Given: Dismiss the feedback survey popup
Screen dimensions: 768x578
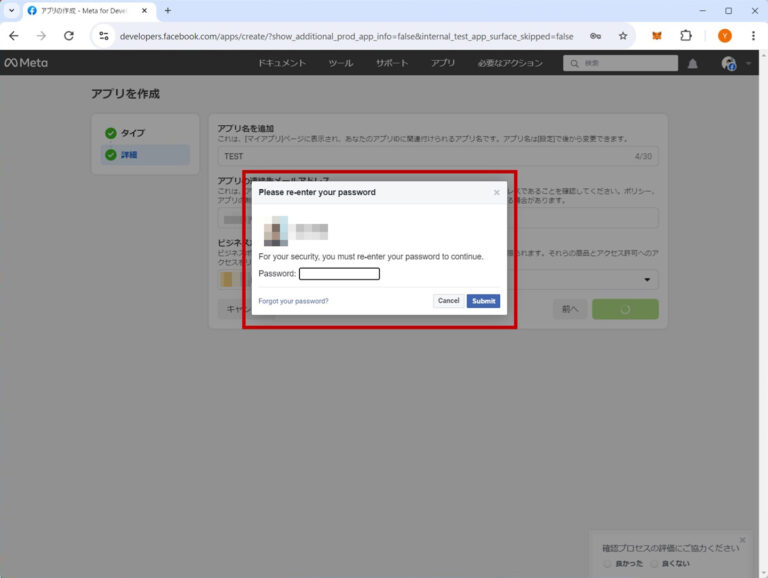Looking at the screenshot, I should (x=742, y=540).
